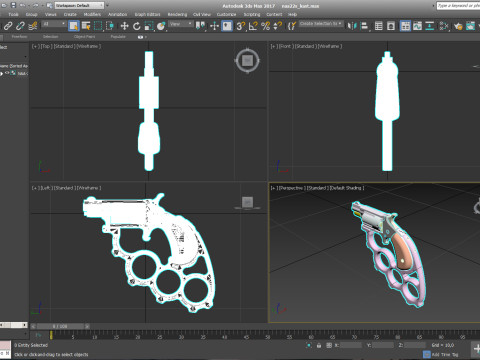Toggle the 3D Snaps button
The width and height of the screenshot is (480, 360).
[241, 26]
